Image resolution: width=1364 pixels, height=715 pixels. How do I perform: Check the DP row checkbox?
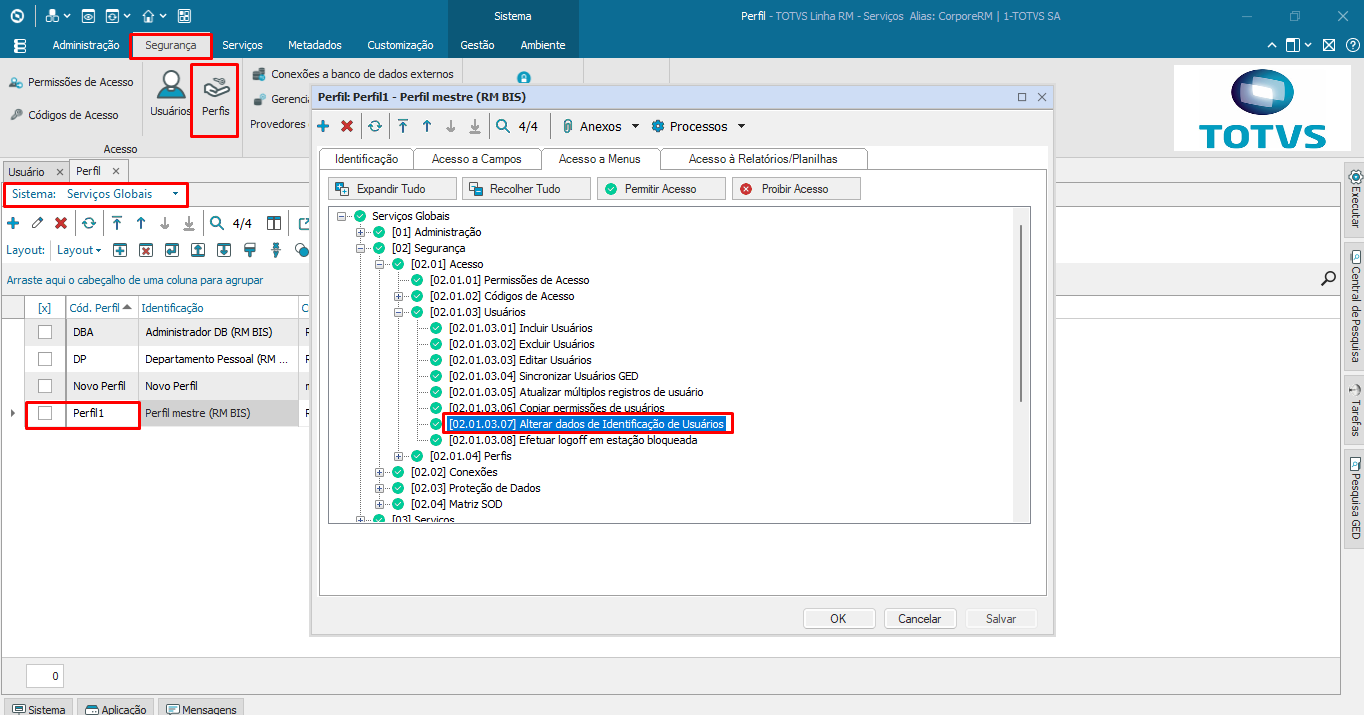click(45, 359)
